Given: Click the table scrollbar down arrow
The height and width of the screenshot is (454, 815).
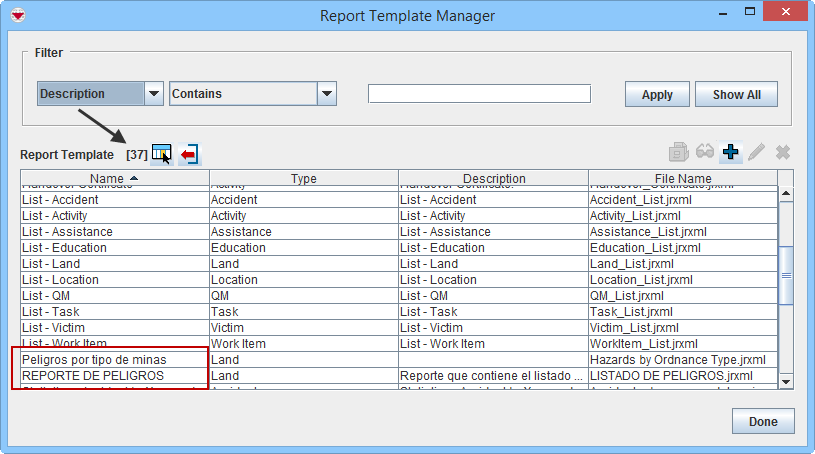Looking at the screenshot, I should coord(785,381).
